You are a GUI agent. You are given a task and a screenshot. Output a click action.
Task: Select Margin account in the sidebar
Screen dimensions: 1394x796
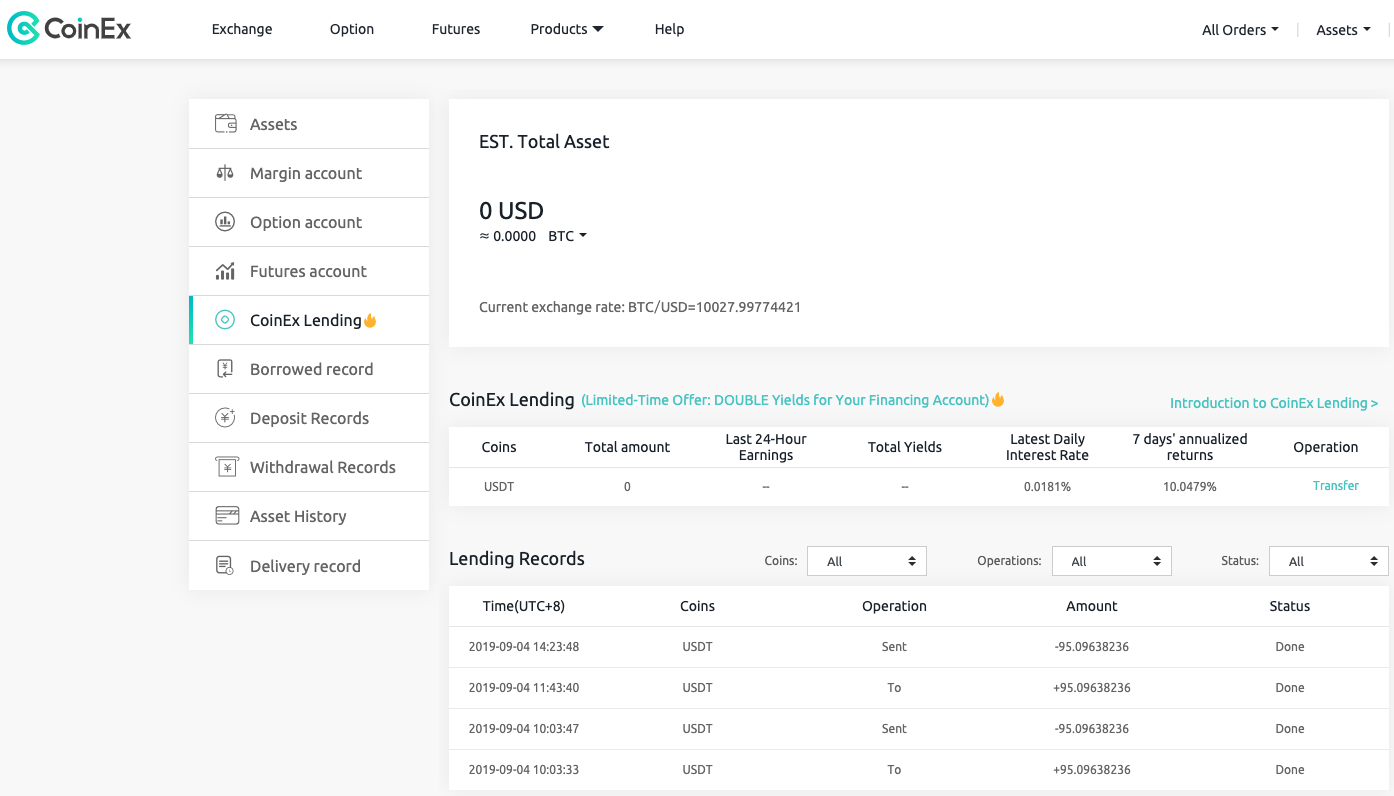(309, 173)
